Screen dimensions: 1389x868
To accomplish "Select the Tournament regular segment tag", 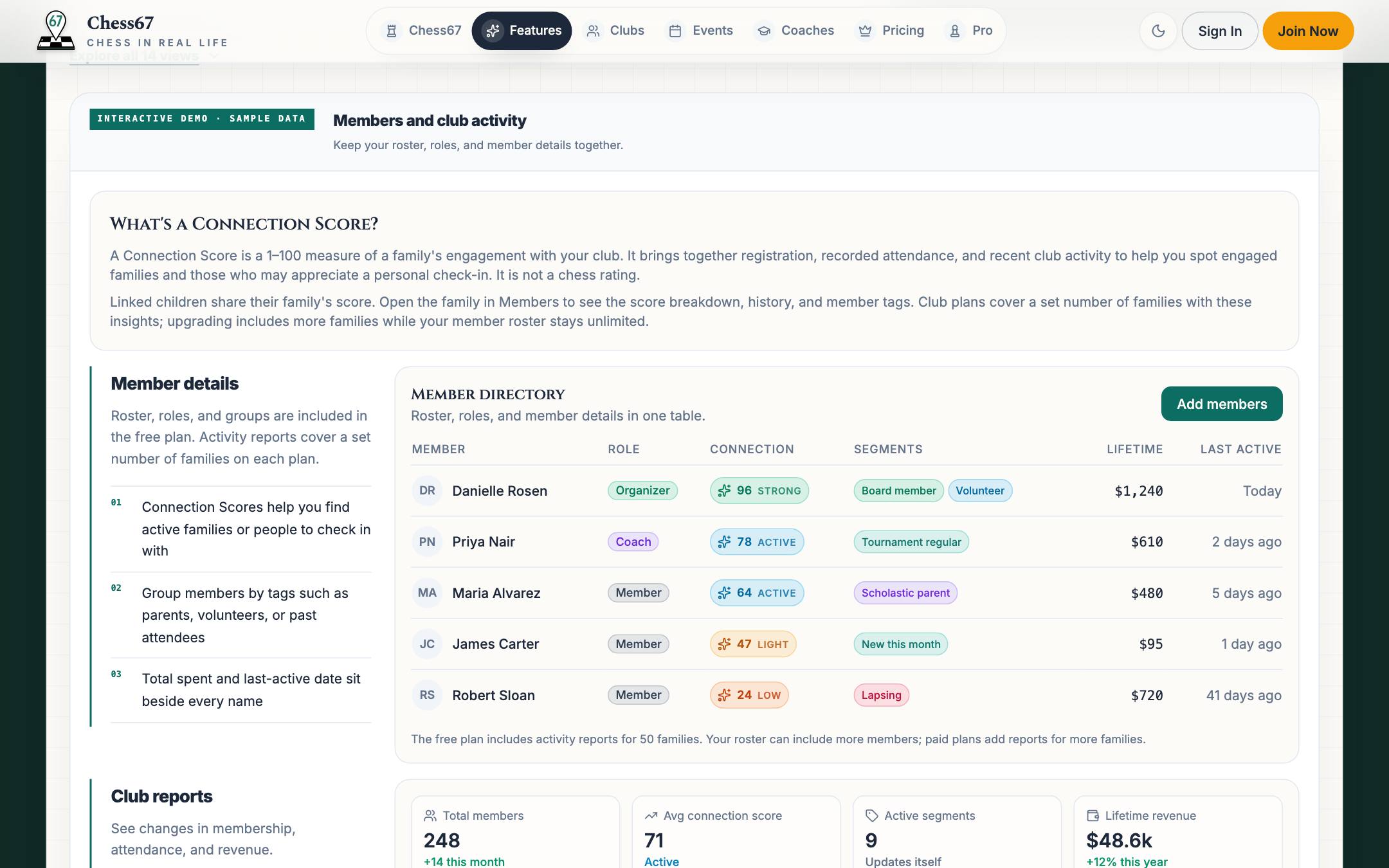I will (x=911, y=541).
